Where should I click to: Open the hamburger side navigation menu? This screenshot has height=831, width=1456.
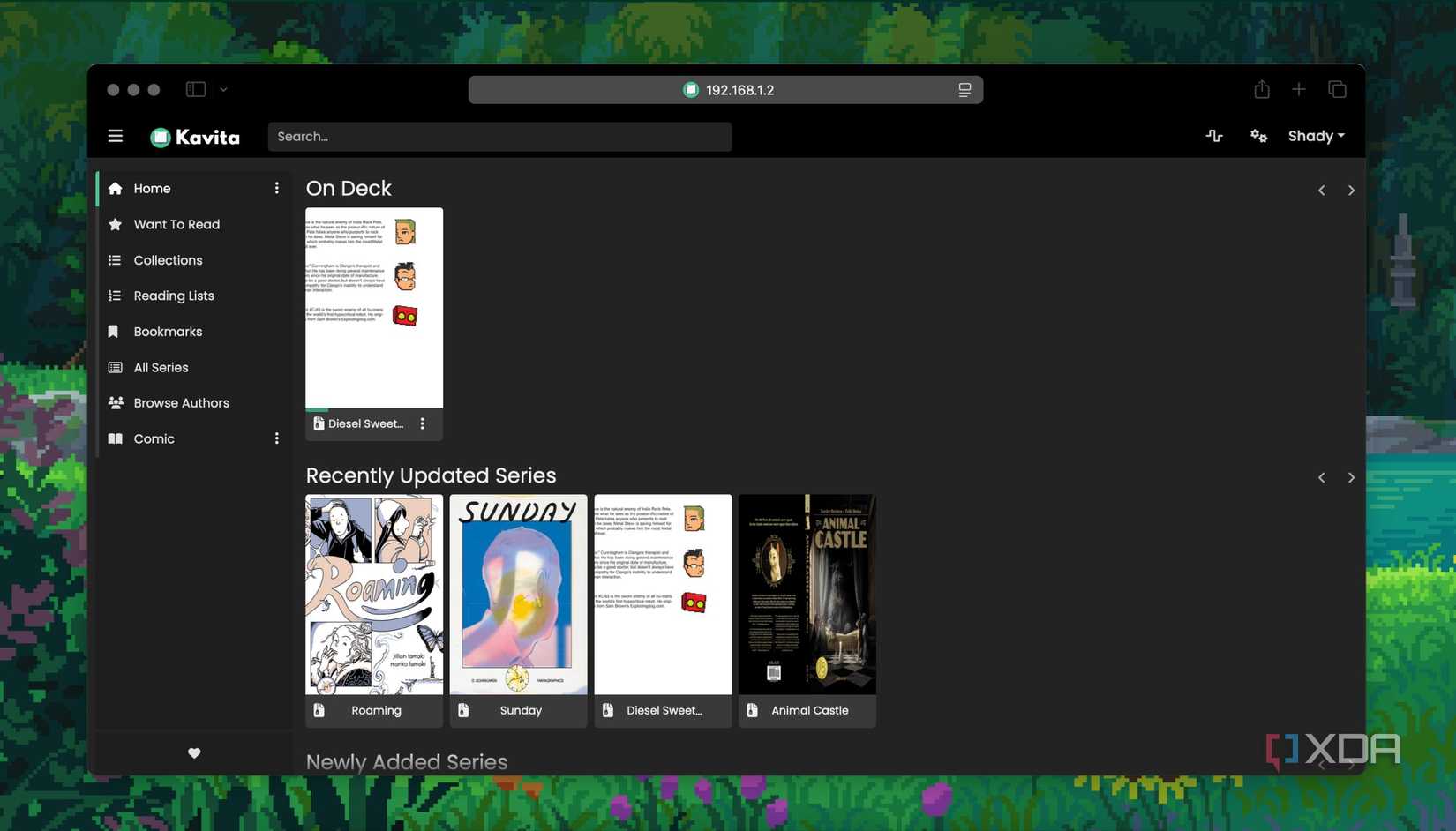click(x=116, y=136)
